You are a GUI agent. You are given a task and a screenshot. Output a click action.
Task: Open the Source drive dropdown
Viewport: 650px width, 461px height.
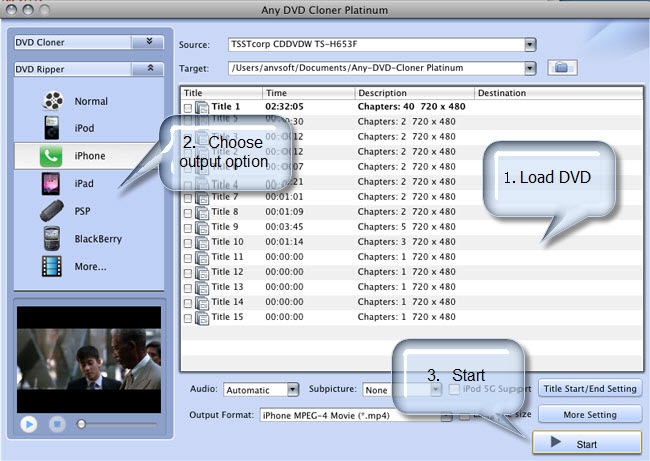[530, 44]
